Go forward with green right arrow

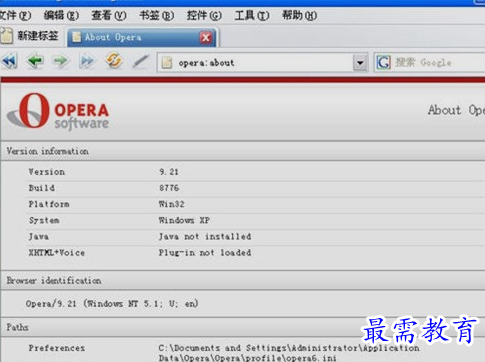click(60, 61)
